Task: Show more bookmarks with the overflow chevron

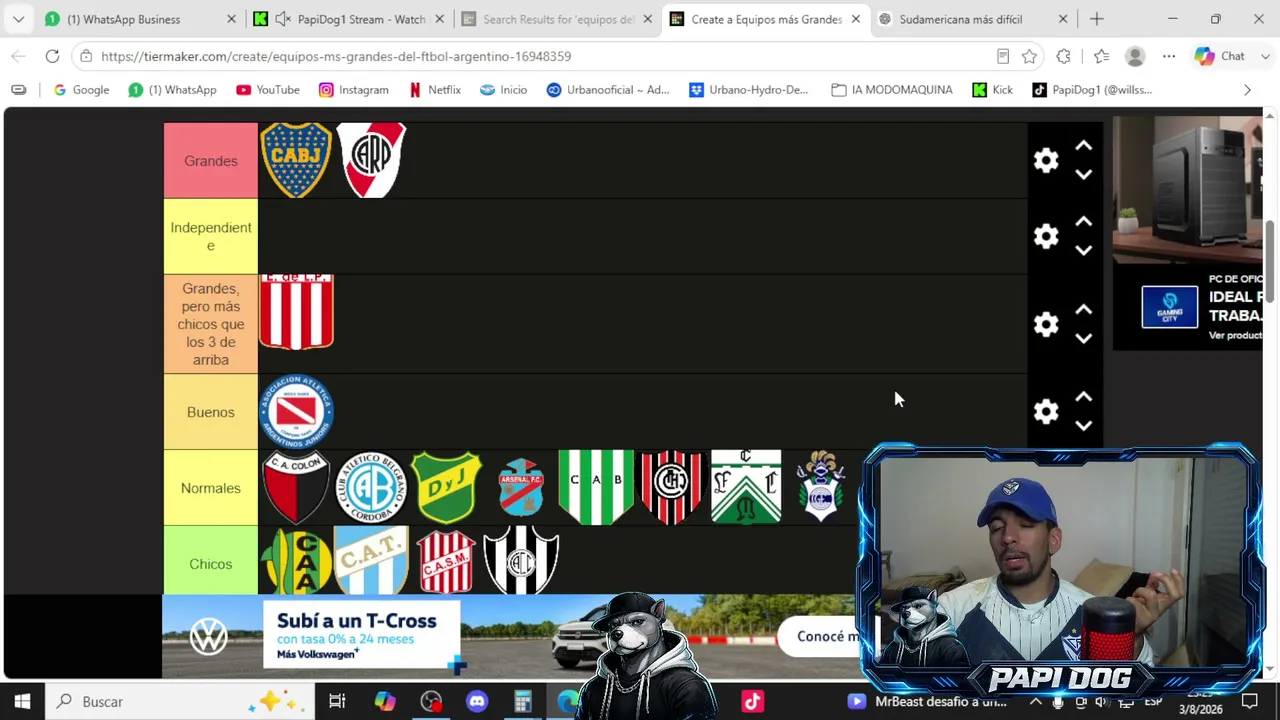Action: pos(1247,90)
